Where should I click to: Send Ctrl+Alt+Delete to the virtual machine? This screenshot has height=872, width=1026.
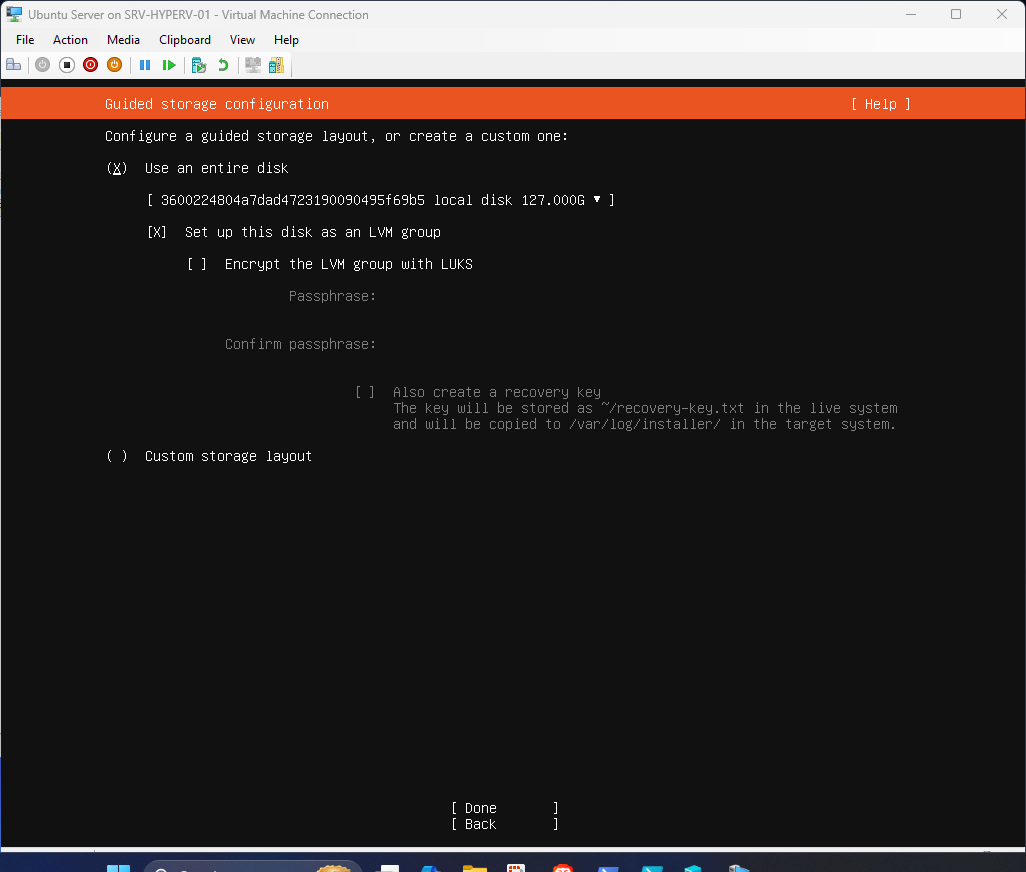(13, 64)
